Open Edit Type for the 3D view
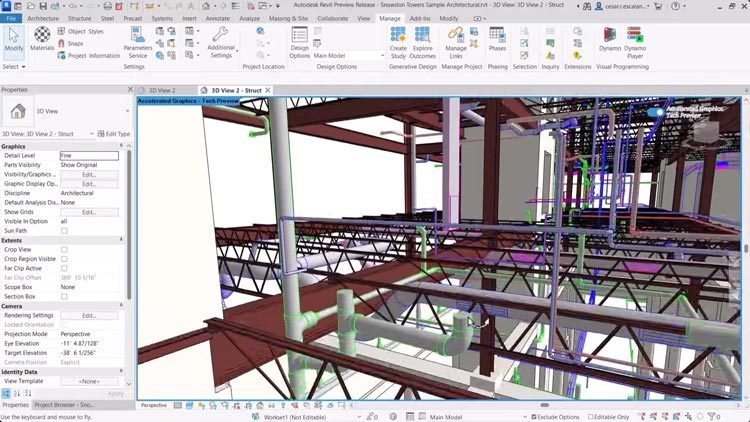The height and width of the screenshot is (422, 750). click(114, 134)
